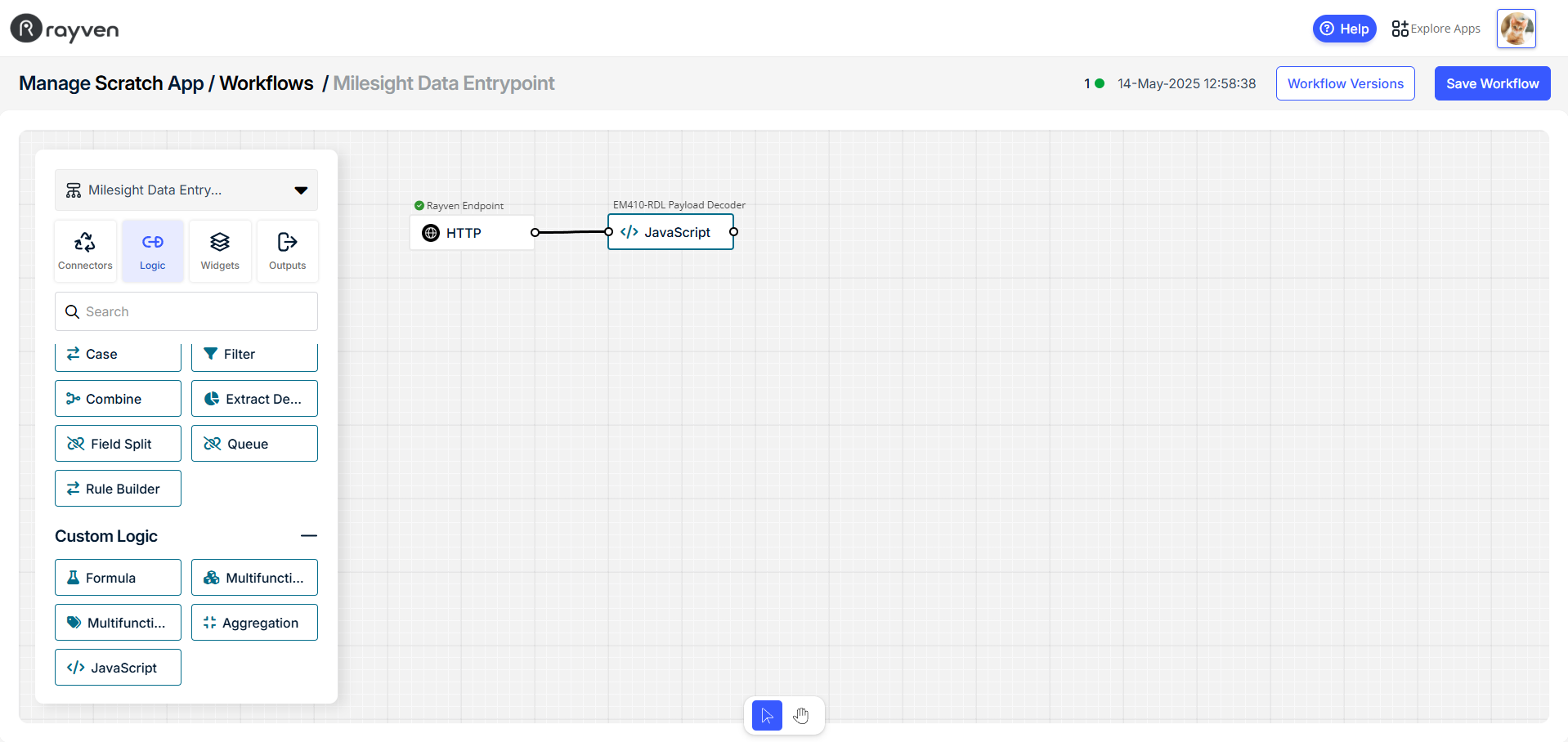This screenshot has height=742, width=1568.
Task: Click Manage Scratch App breadcrumb
Action: 111,83
